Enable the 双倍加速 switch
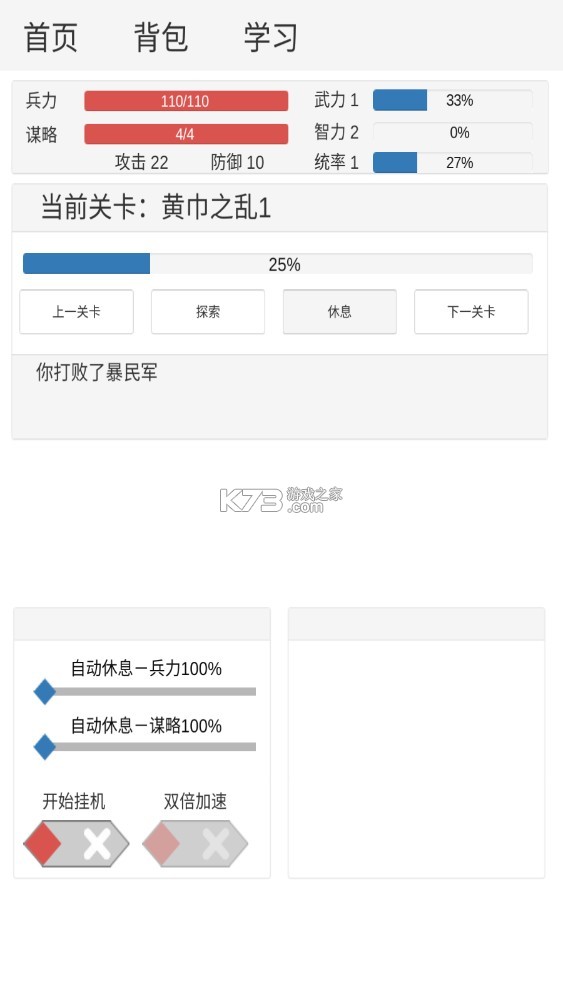 (x=195, y=843)
